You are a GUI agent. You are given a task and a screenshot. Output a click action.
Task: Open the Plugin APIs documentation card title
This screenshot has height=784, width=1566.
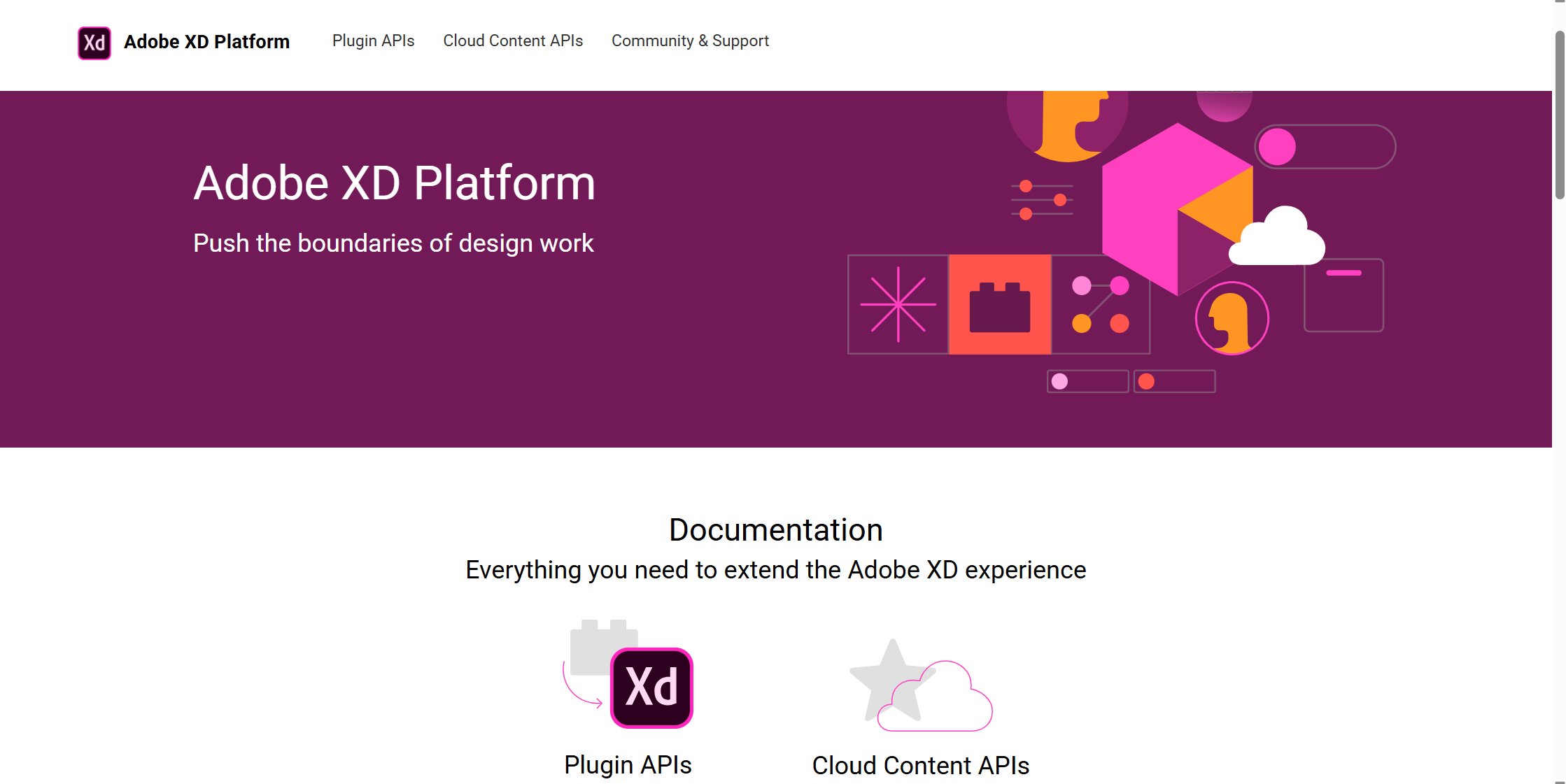pyautogui.click(x=628, y=764)
